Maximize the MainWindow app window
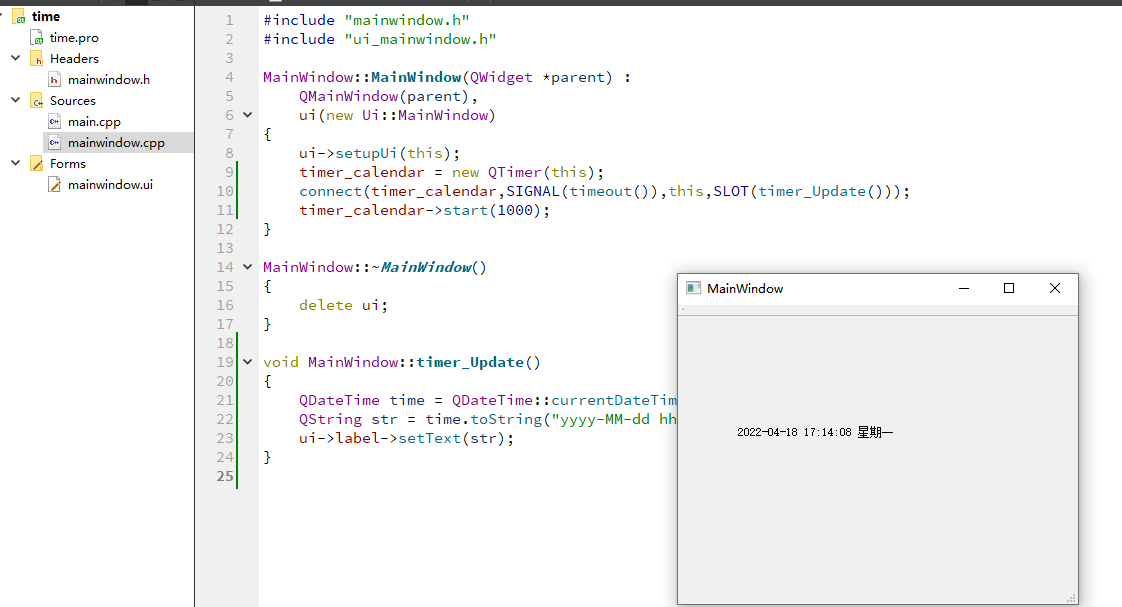Image resolution: width=1122 pixels, height=607 pixels. tap(1009, 288)
